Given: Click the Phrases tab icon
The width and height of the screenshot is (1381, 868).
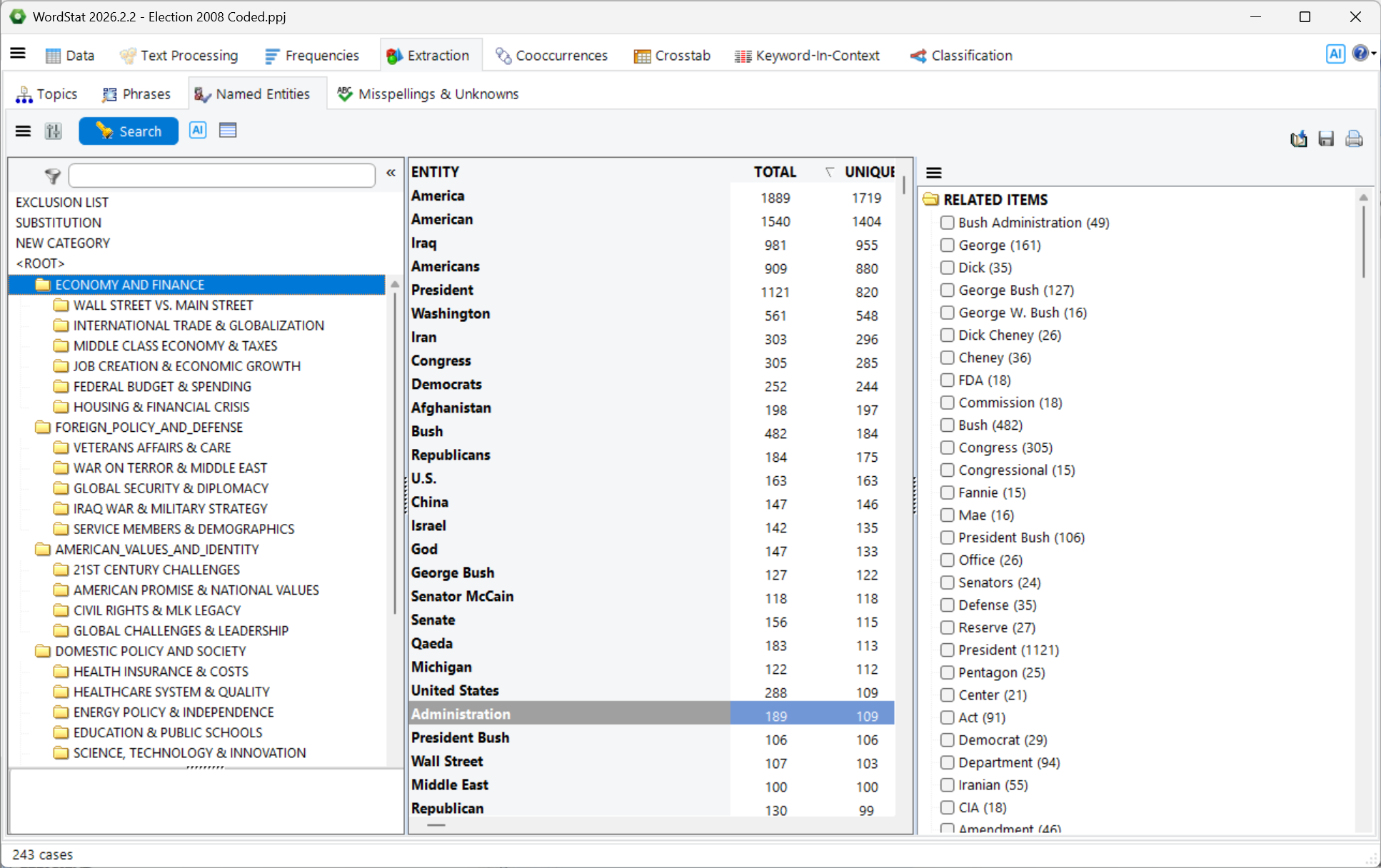Looking at the screenshot, I should (109, 94).
